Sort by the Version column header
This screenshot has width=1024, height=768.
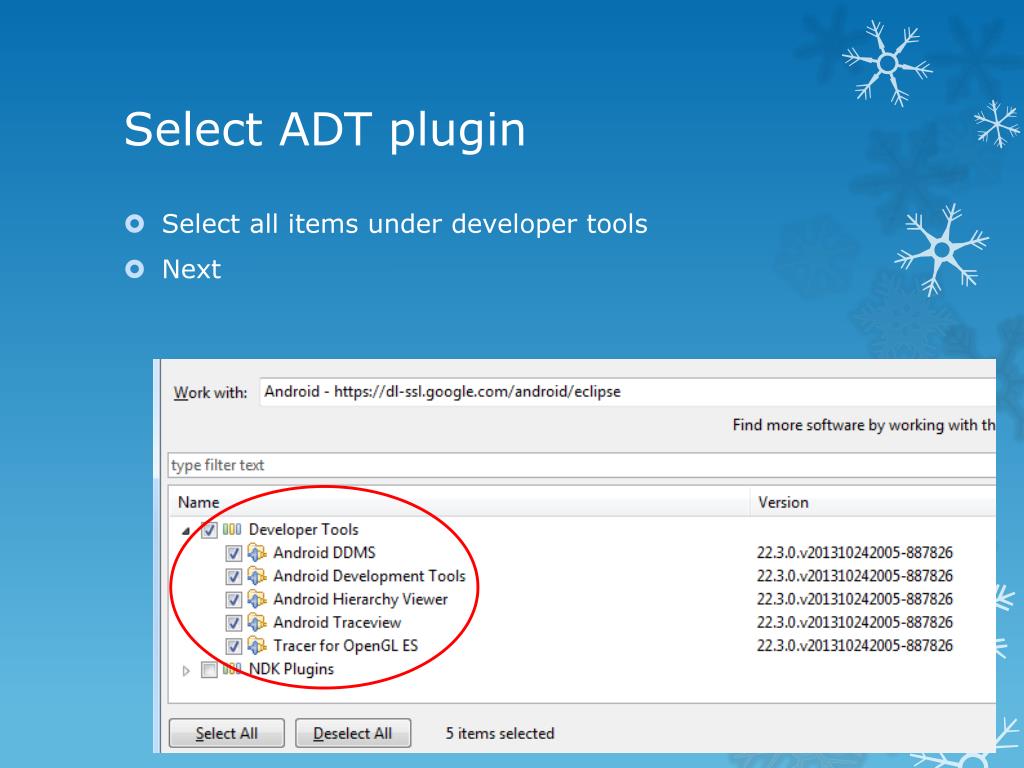873,502
